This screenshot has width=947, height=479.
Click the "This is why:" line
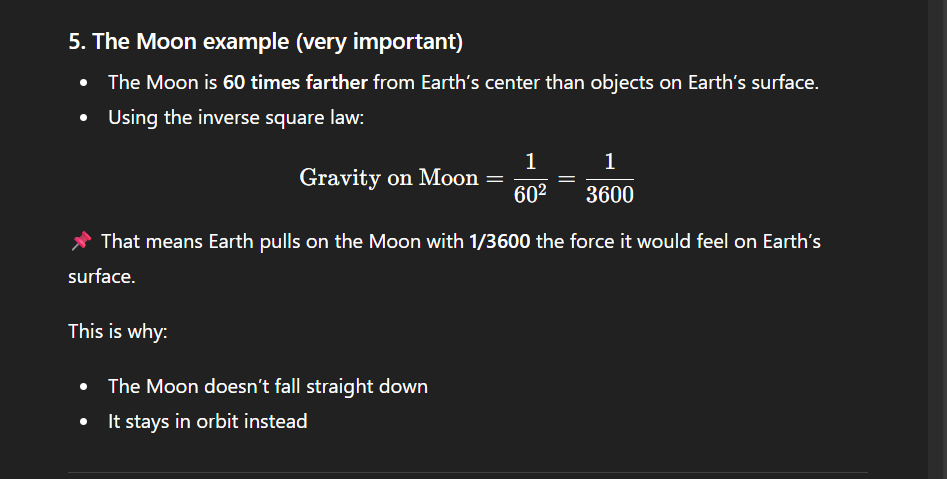tap(117, 330)
